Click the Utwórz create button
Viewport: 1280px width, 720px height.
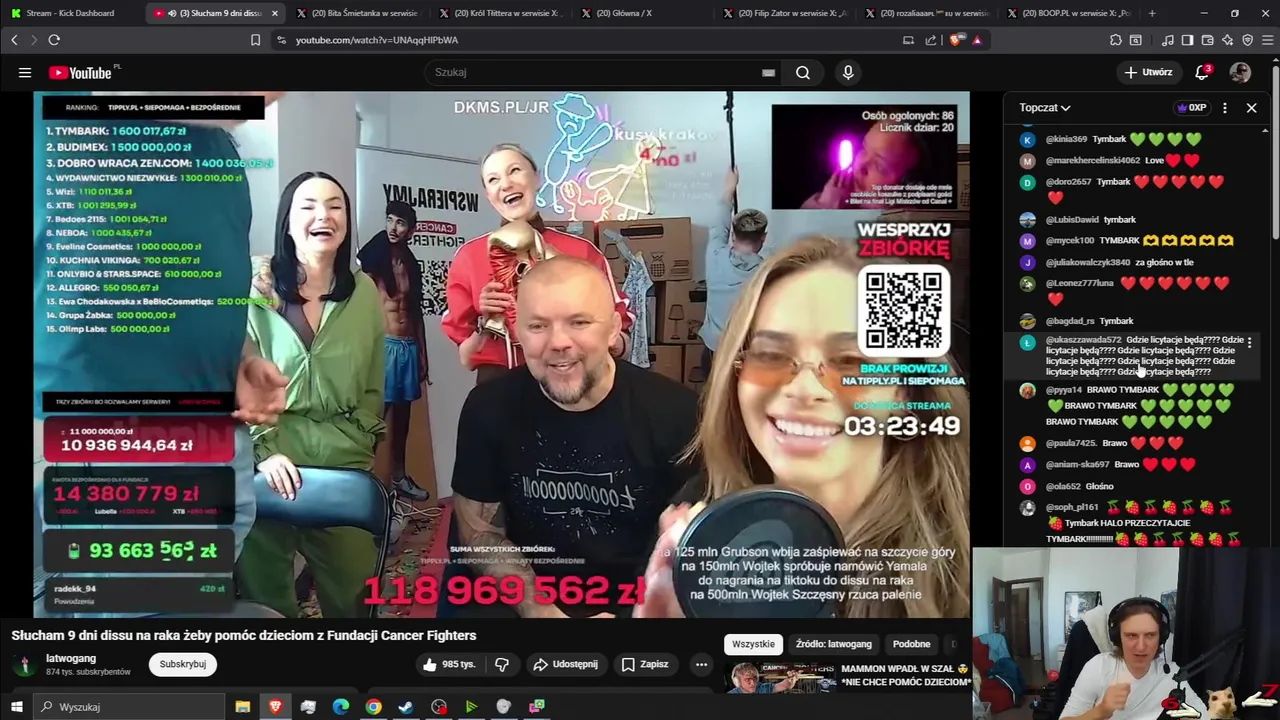(1147, 72)
